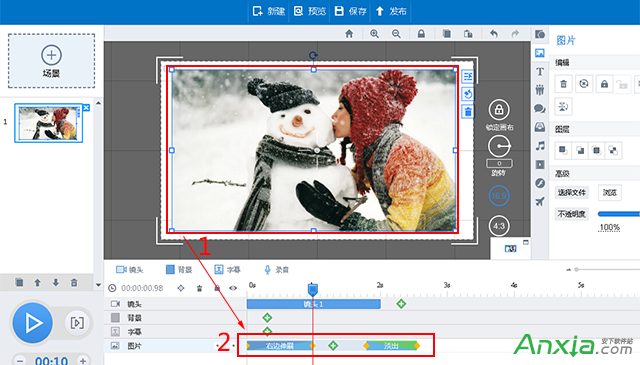Switch to the 字幕 timeline tab
Image resolution: width=640 pixels, height=365 pixels.
click(227, 269)
